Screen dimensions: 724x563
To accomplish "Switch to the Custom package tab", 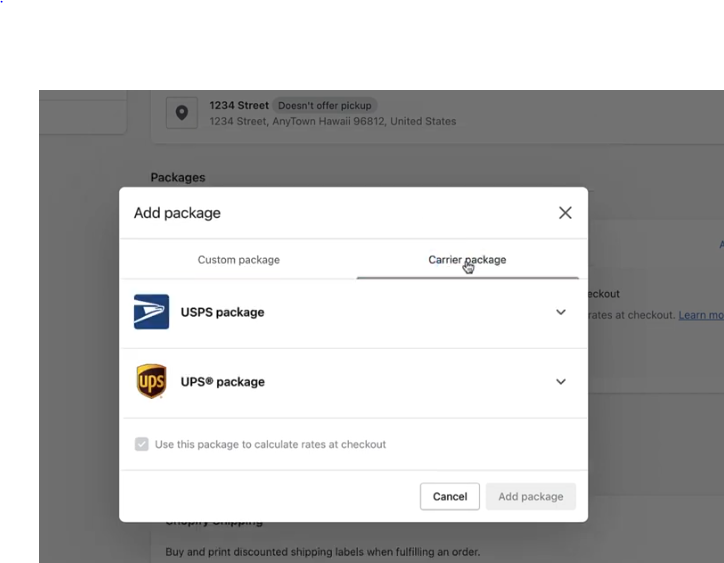I will click(239, 260).
